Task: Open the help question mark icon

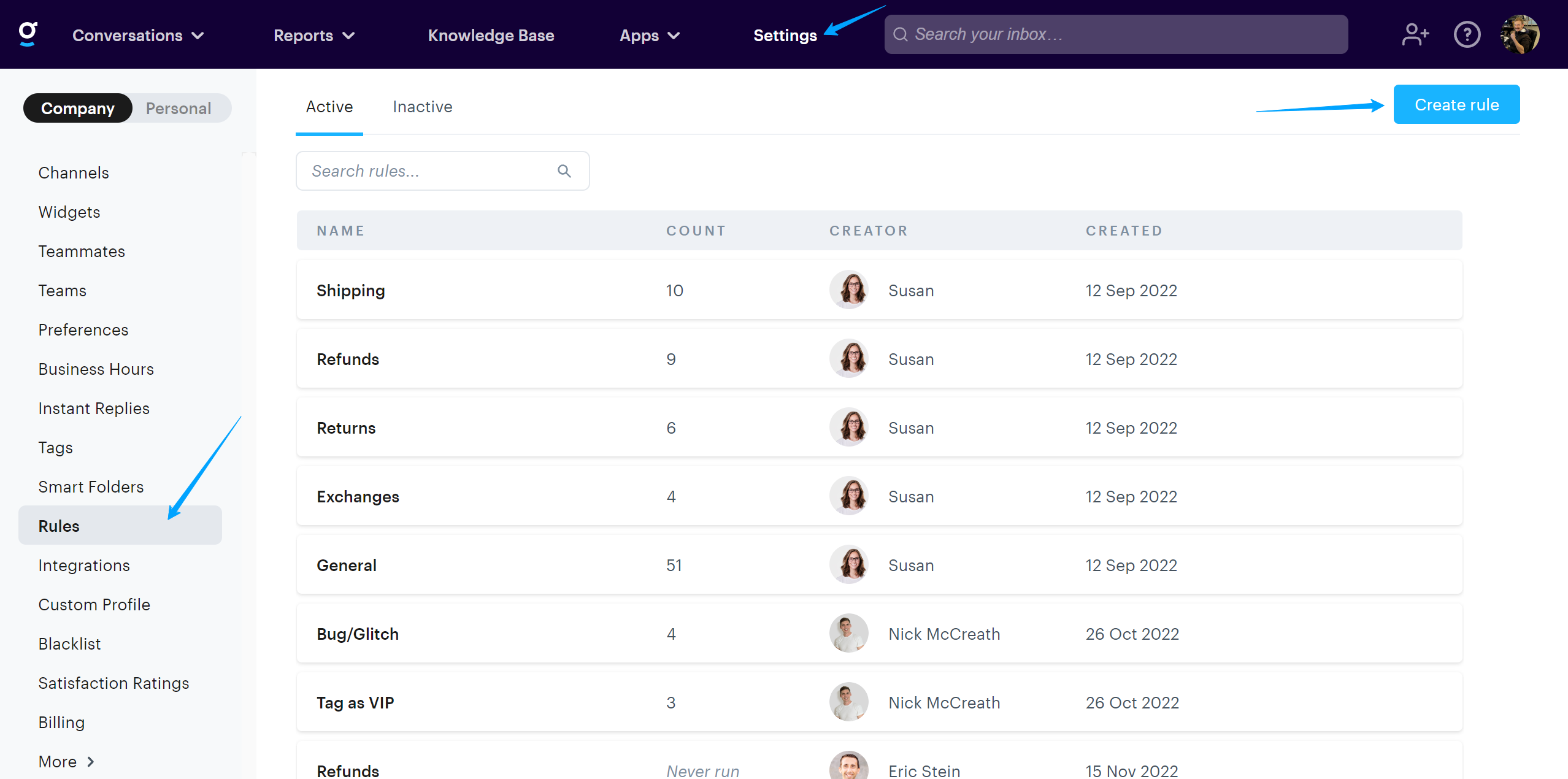Action: [1467, 34]
